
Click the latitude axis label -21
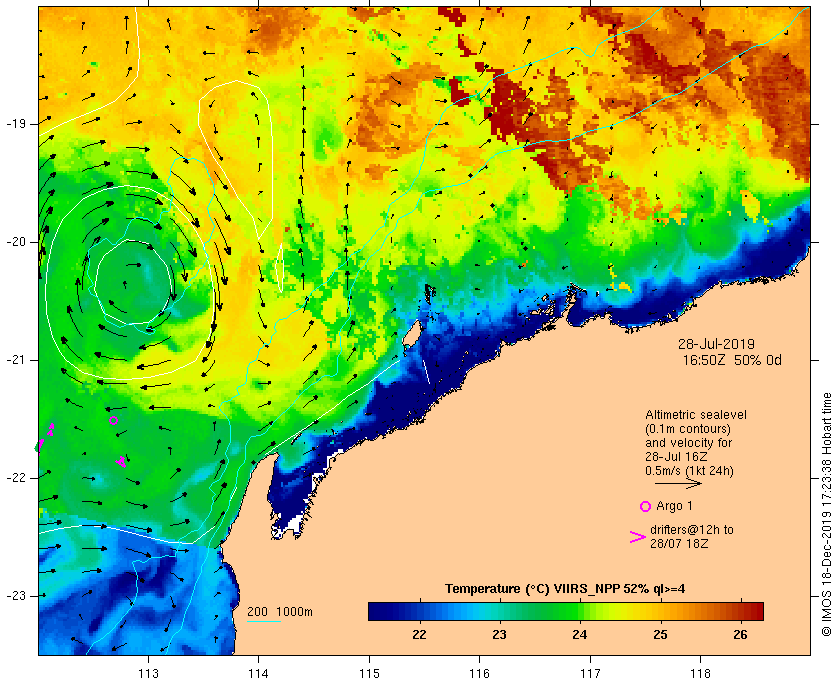(15, 360)
